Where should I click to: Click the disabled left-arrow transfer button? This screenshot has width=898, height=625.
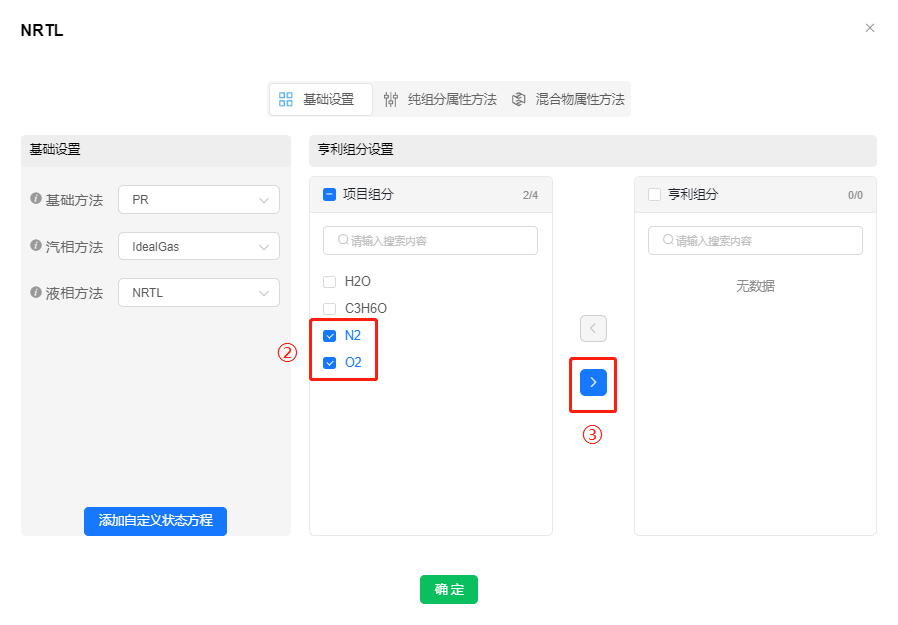(x=593, y=328)
